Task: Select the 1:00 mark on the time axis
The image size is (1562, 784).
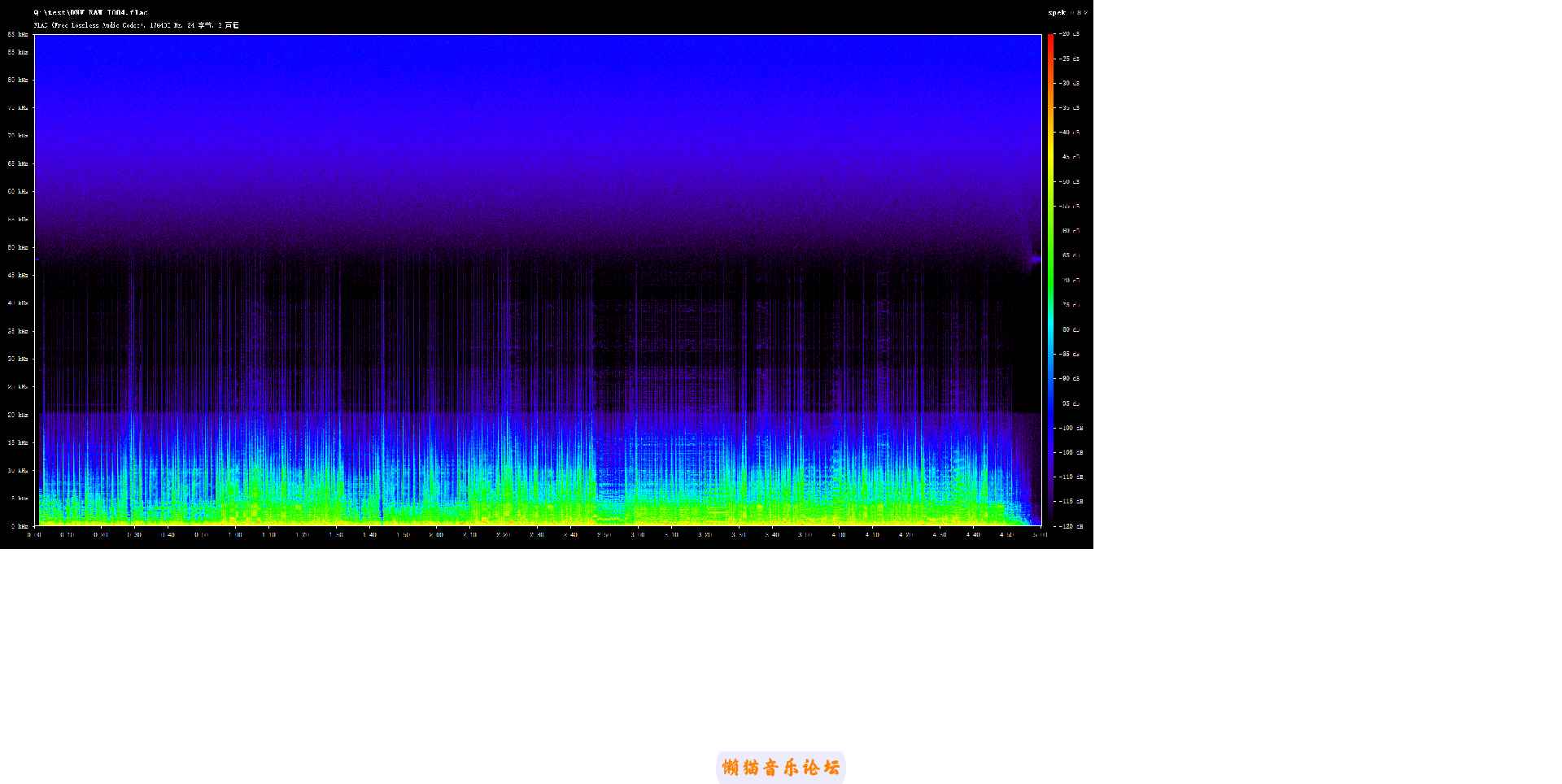Action: [x=235, y=534]
